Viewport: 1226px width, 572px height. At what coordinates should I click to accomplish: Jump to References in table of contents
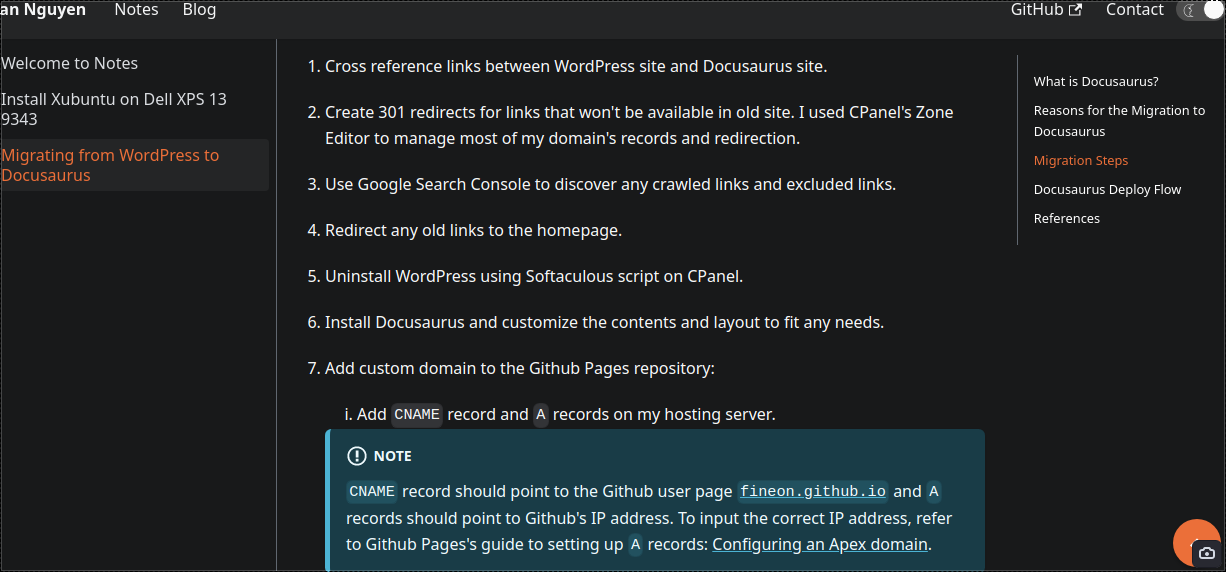[1067, 218]
